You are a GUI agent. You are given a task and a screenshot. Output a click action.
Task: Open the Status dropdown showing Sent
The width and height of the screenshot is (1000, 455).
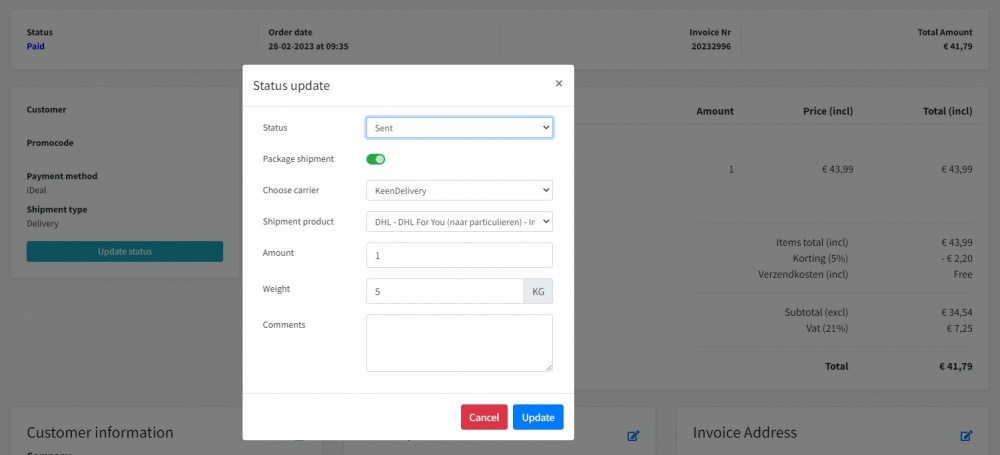[x=459, y=128]
